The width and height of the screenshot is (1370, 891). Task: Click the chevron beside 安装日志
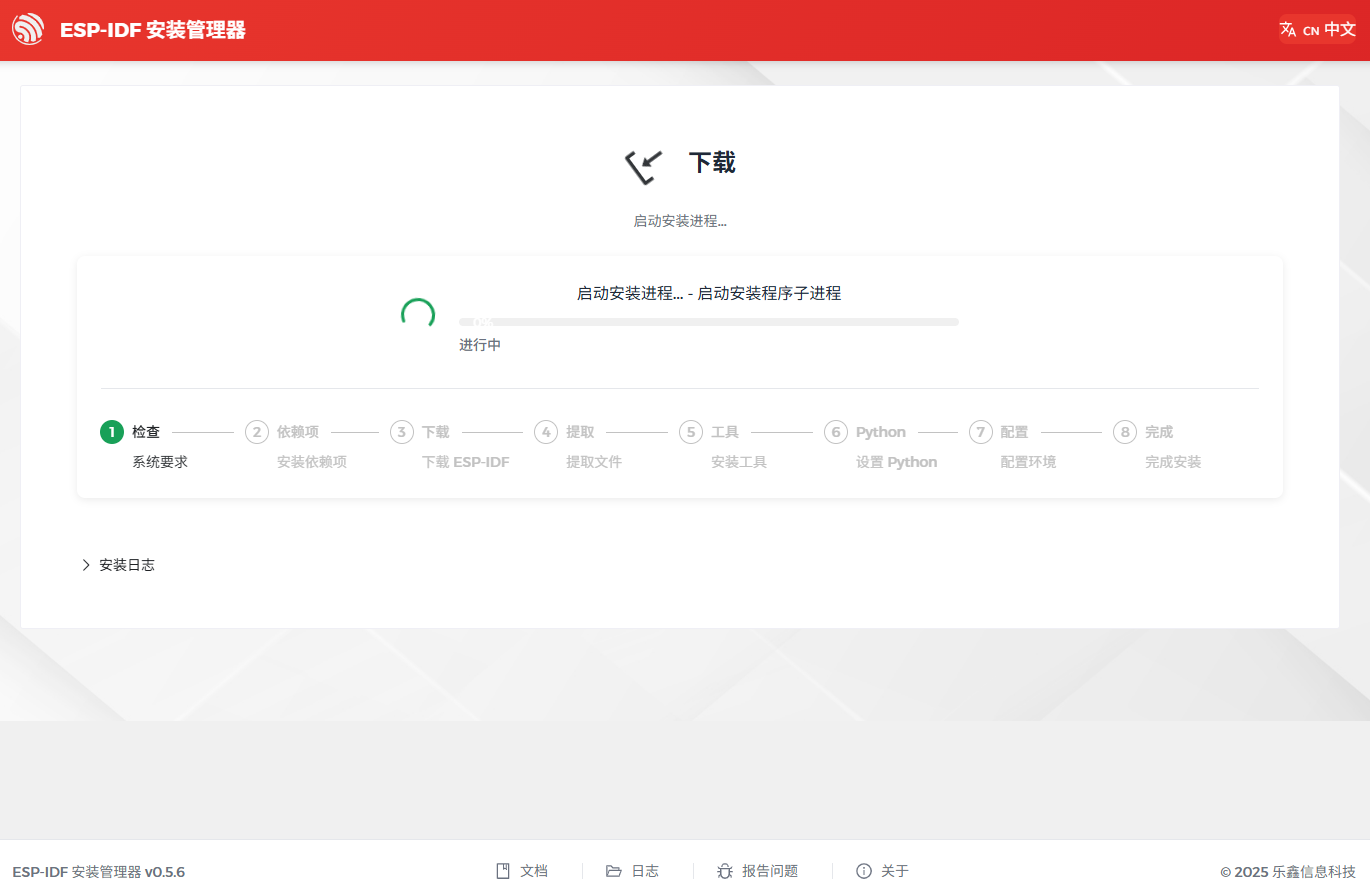85,564
